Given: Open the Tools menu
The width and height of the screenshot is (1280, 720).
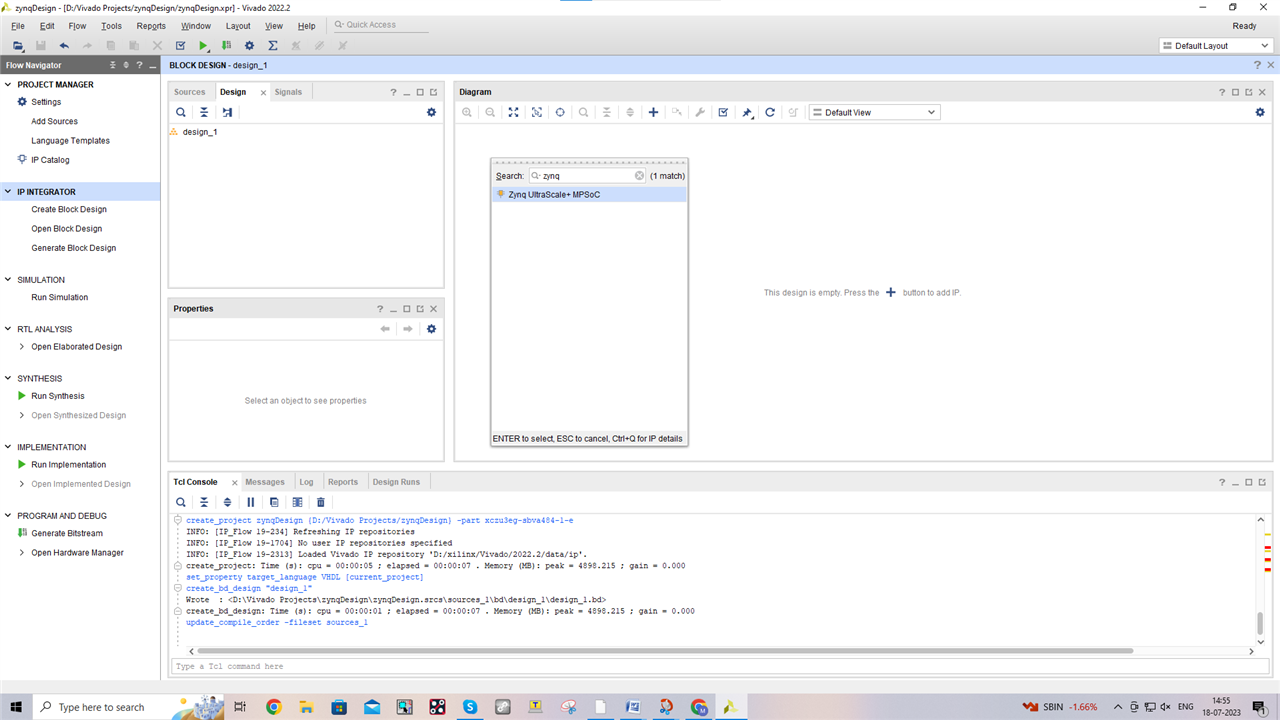Looking at the screenshot, I should click(x=111, y=26).
